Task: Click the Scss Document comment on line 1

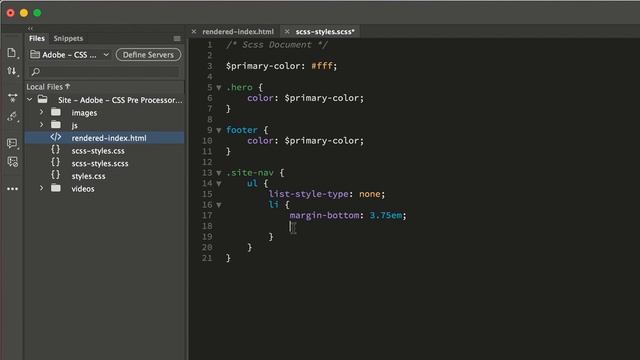Action: 277,44
